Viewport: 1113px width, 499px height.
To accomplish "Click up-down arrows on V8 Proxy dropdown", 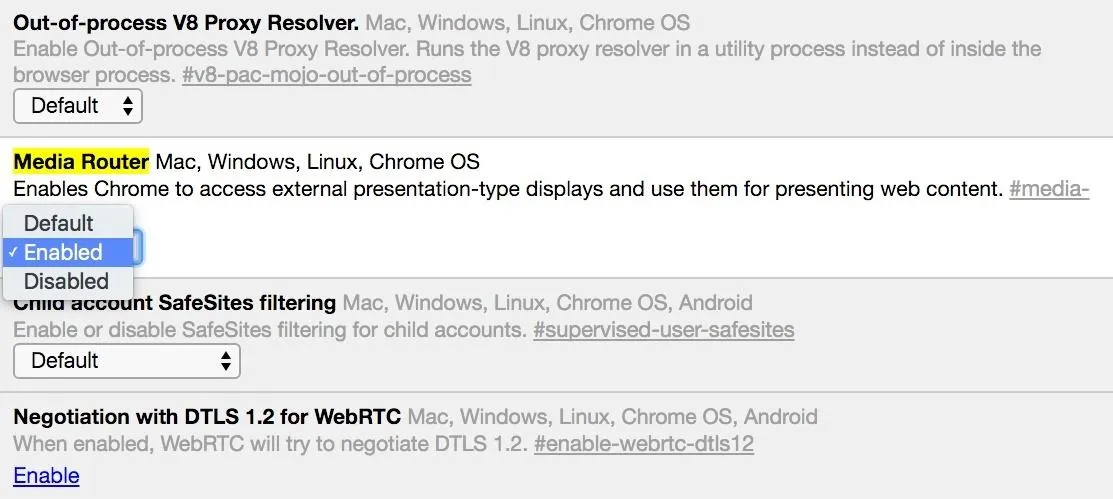I will pyautogui.click(x=128, y=106).
